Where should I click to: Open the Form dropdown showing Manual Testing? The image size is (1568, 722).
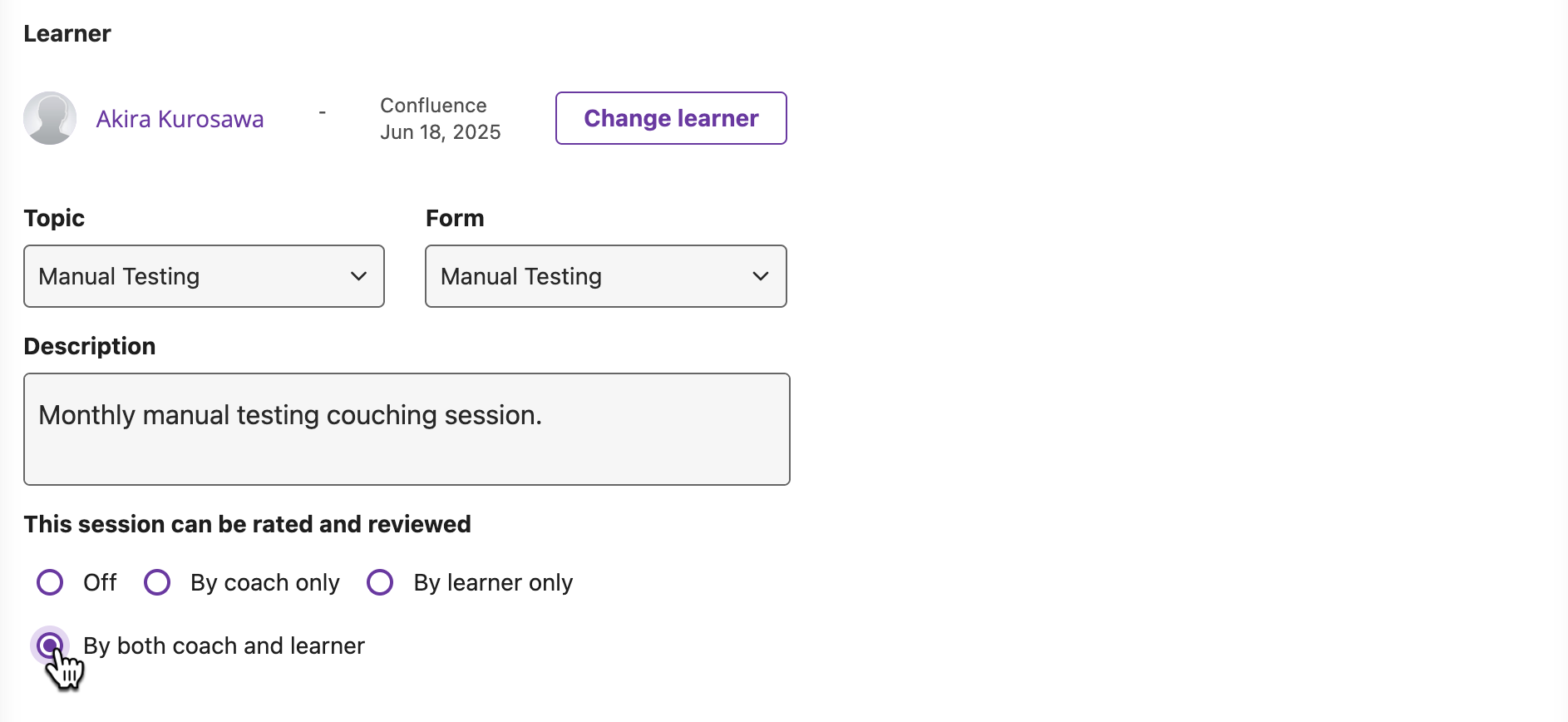click(x=605, y=276)
